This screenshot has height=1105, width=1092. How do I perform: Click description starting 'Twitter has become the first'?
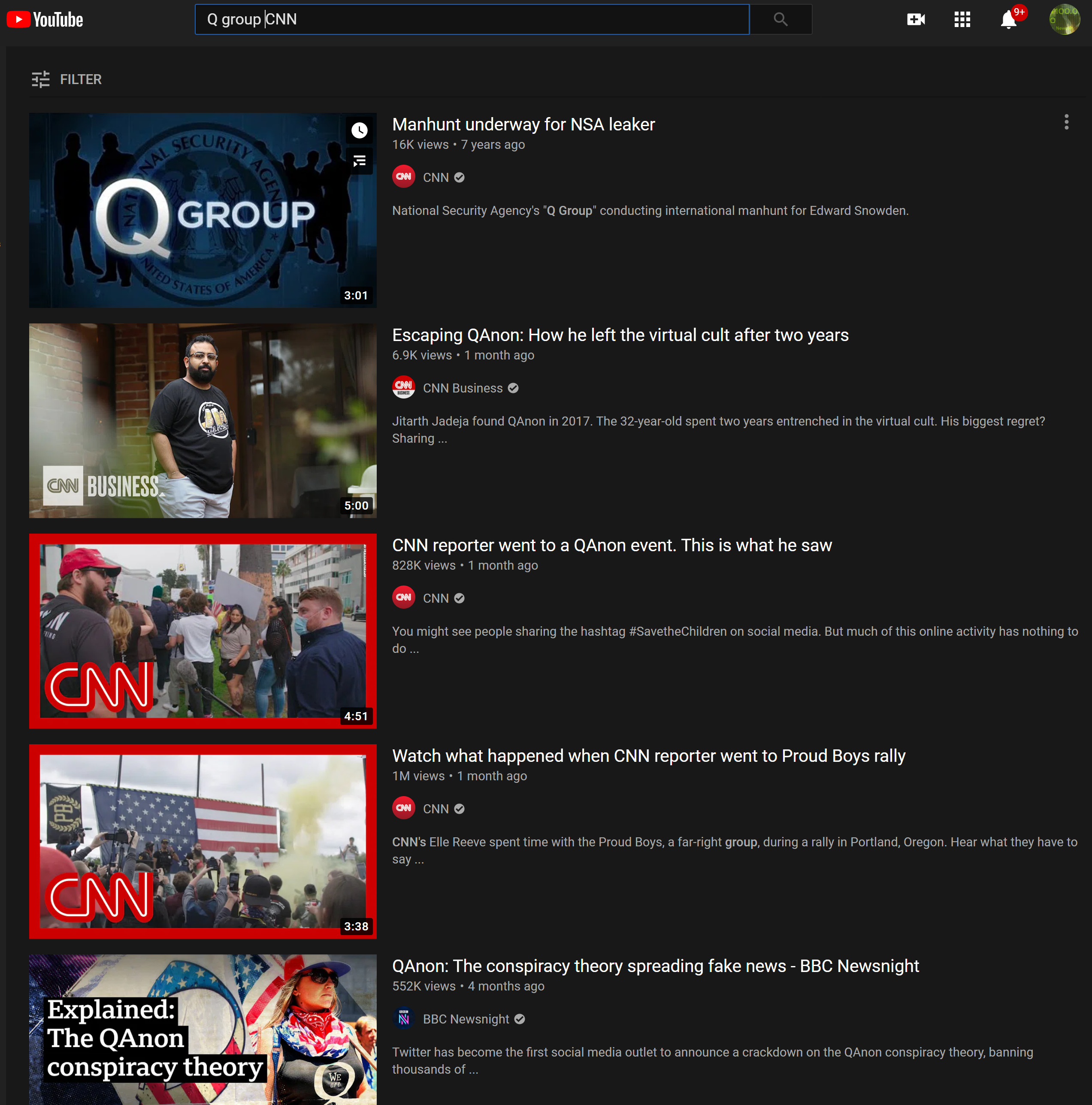click(713, 1061)
